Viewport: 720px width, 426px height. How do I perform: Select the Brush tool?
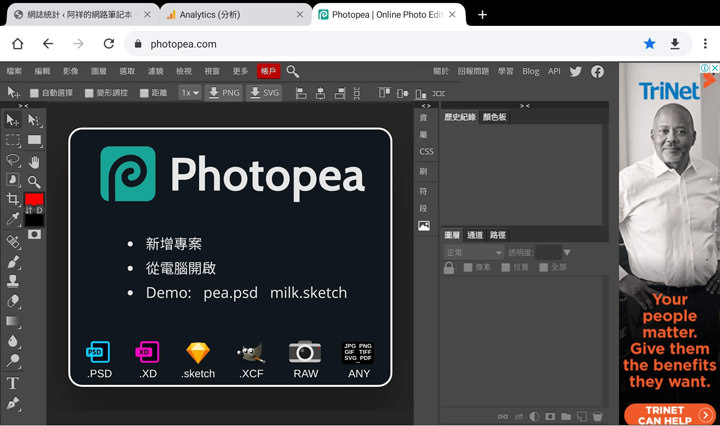pos(12,262)
